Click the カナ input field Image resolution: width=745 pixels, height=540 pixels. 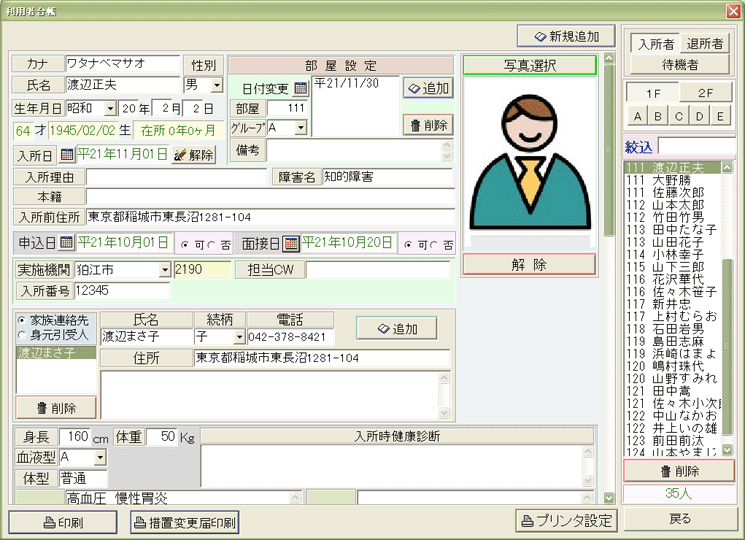[123, 64]
